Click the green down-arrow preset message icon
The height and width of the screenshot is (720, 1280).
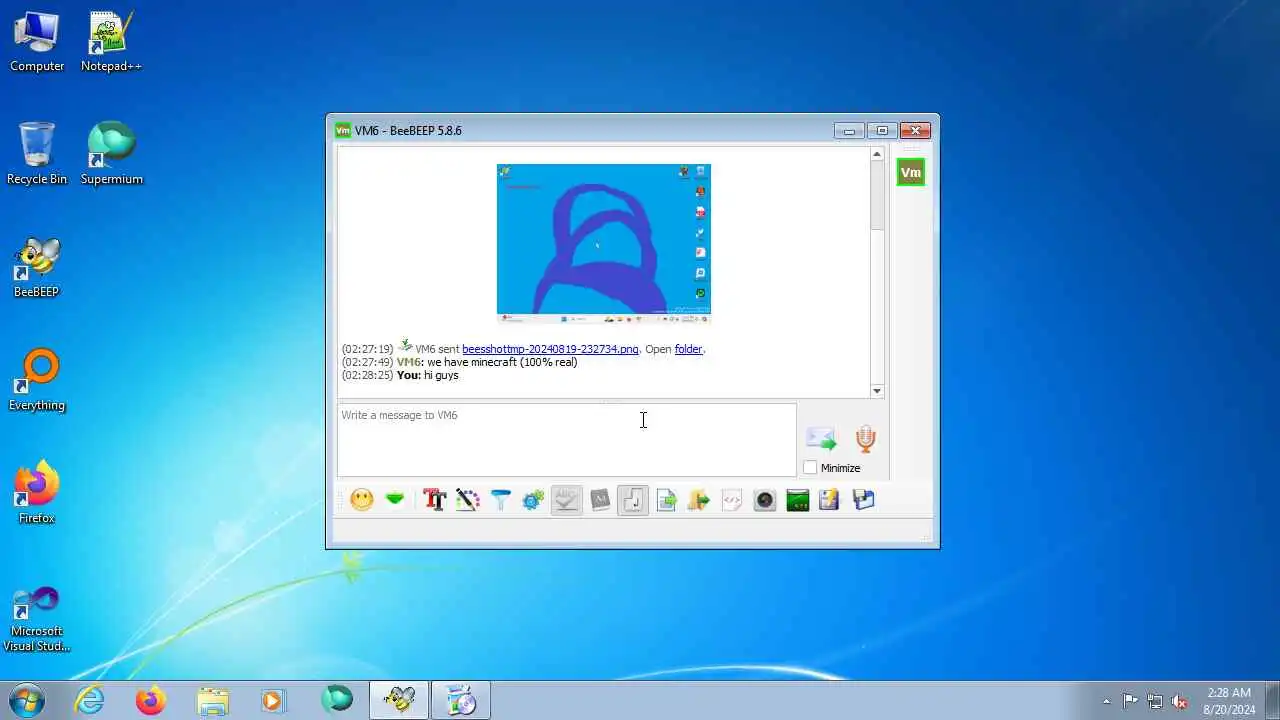click(395, 499)
